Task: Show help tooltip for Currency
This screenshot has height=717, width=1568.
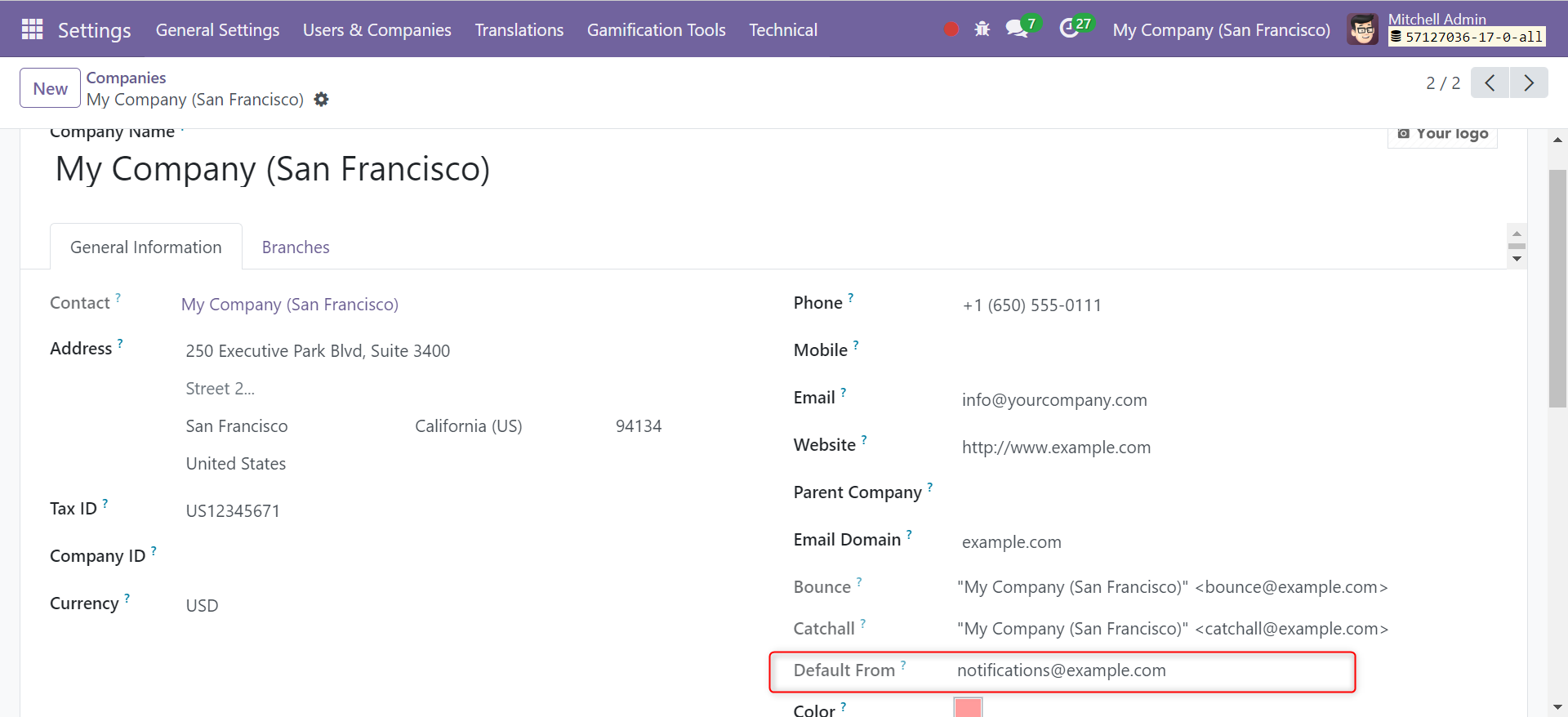Action: [x=127, y=599]
